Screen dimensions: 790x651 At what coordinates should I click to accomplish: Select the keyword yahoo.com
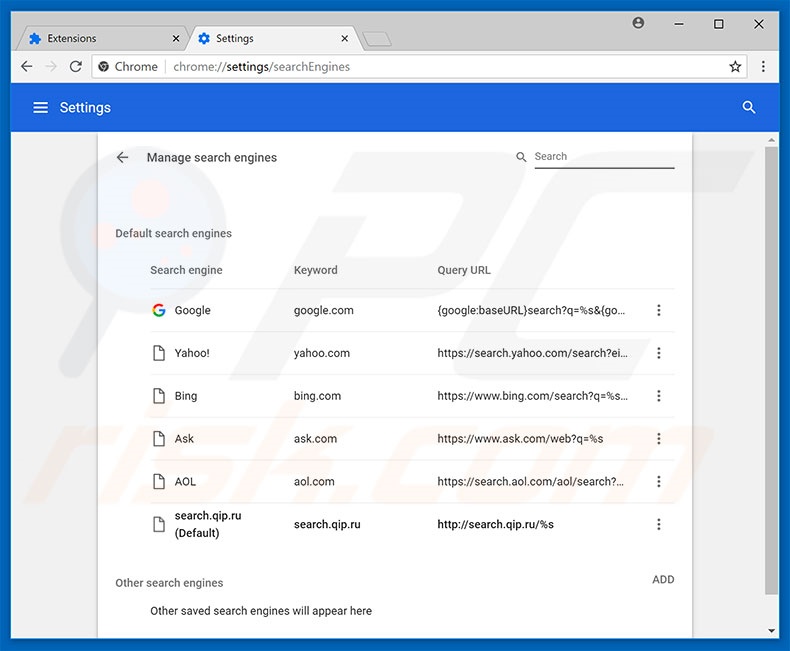(x=322, y=353)
